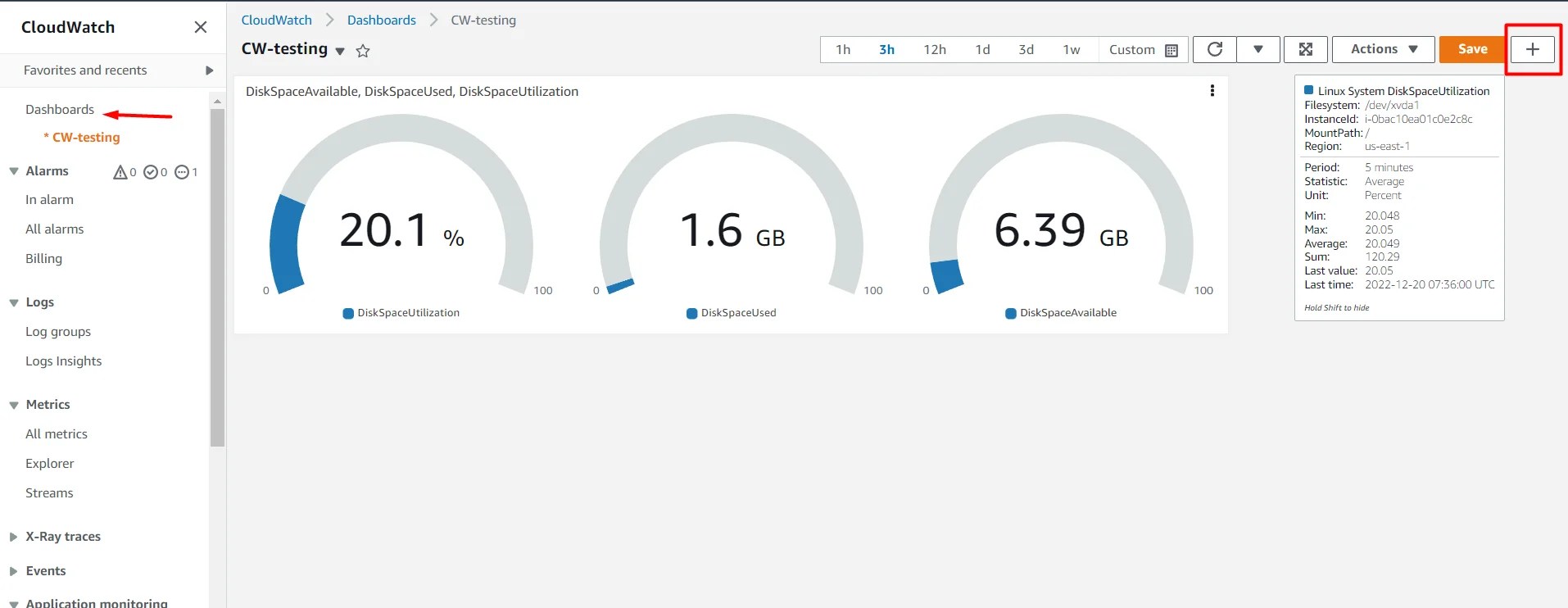Click the InstanceId value in tooltip
Image resolution: width=1568 pixels, height=608 pixels.
click(1419, 119)
